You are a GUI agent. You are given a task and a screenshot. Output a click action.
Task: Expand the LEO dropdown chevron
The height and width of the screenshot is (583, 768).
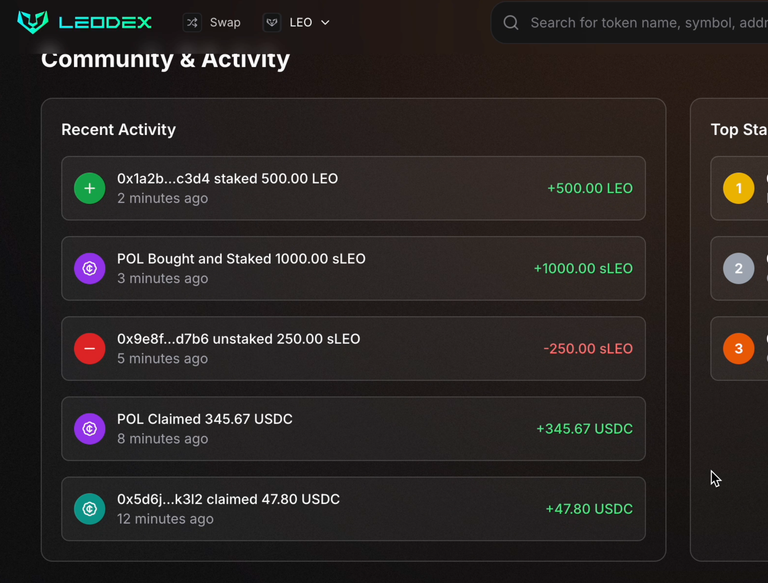pos(325,23)
